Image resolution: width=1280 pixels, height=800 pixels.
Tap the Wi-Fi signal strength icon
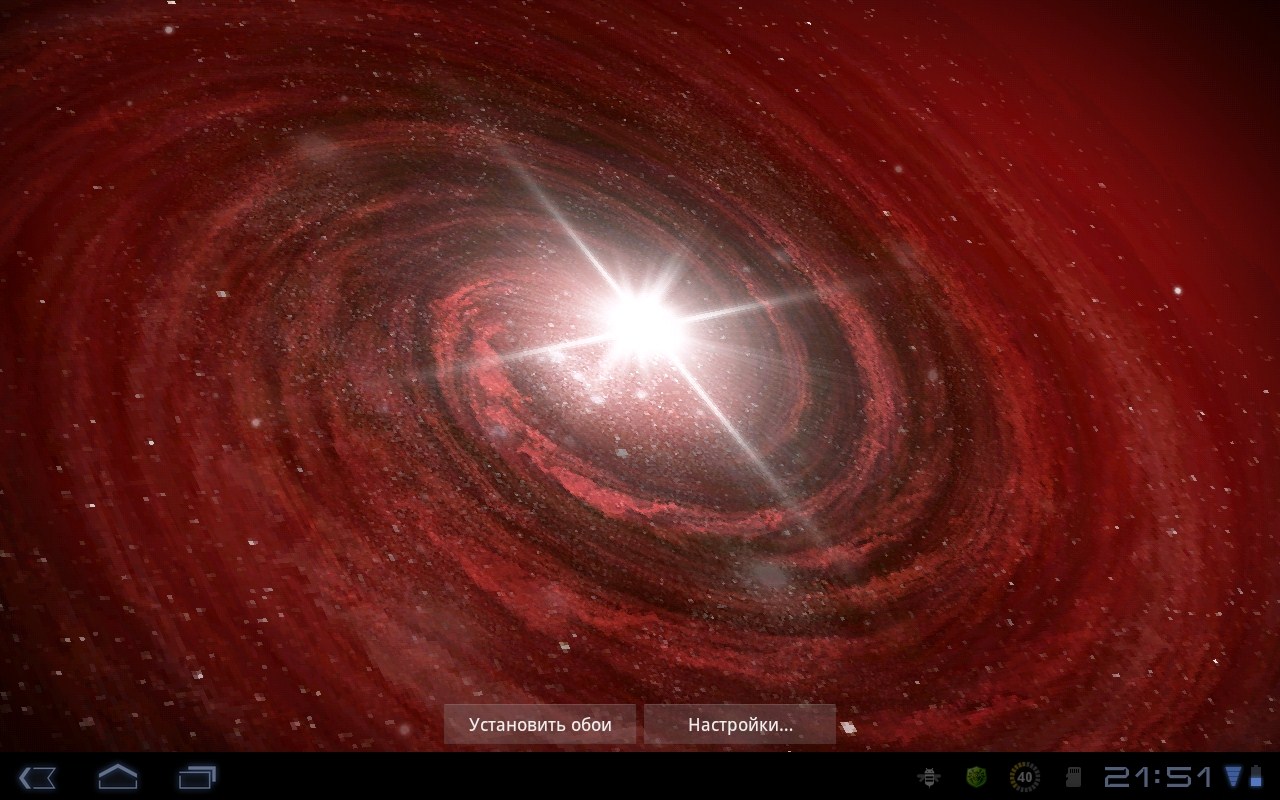[x=1233, y=777]
